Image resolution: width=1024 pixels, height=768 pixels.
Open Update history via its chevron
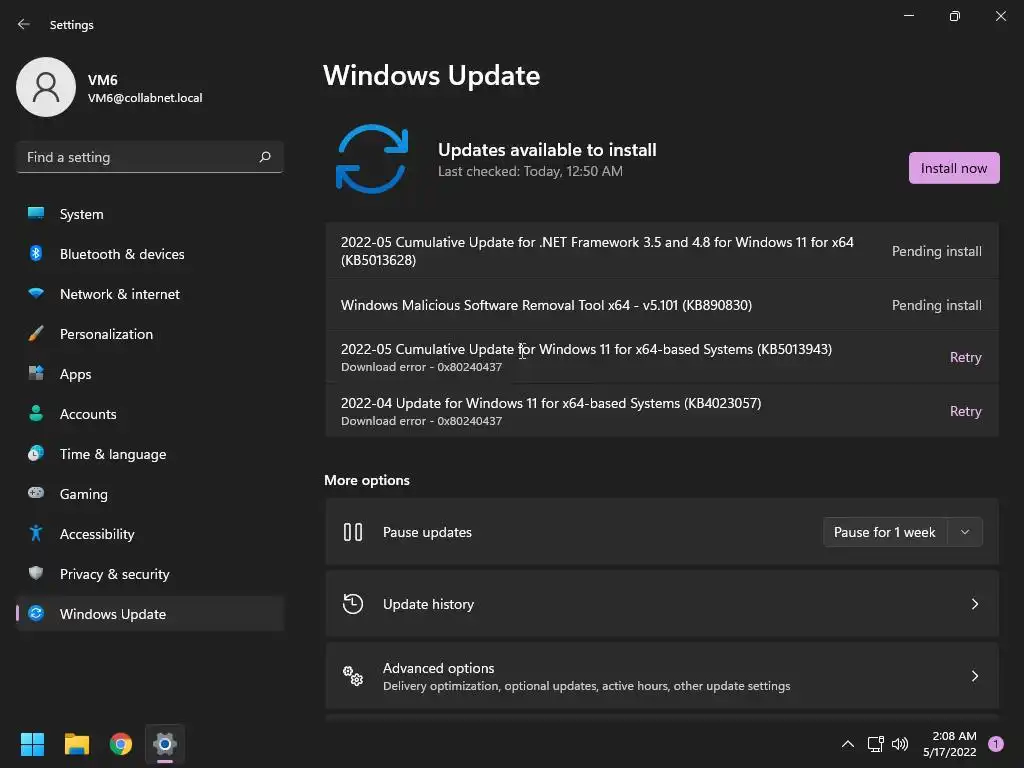974,604
